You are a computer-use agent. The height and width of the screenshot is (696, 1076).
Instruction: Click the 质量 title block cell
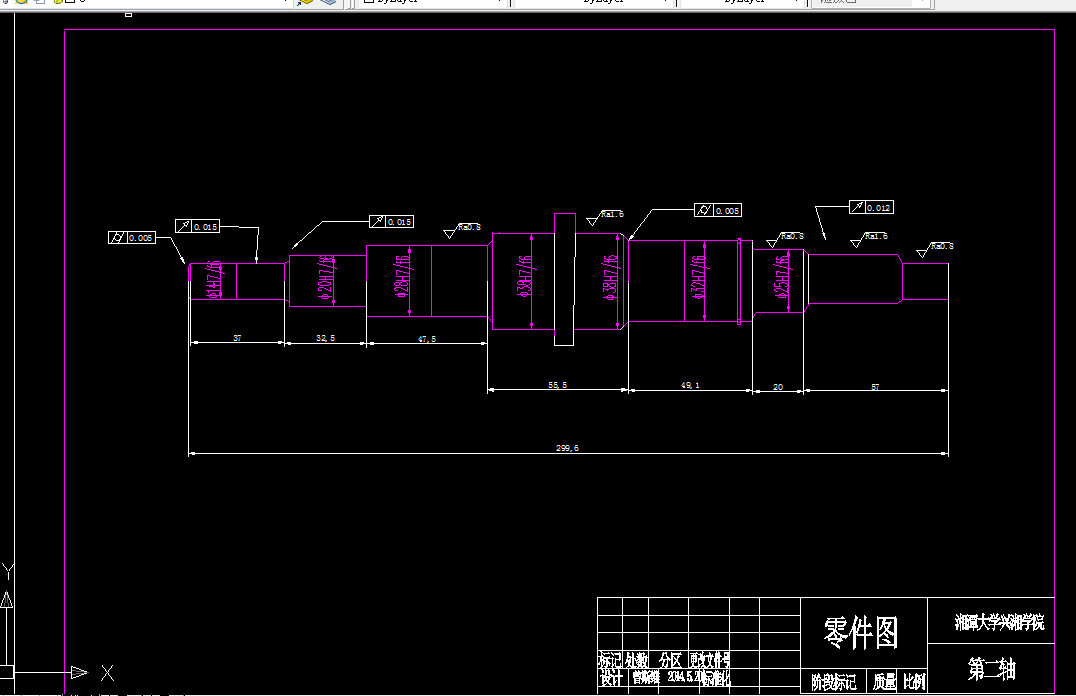pyautogui.click(x=884, y=681)
